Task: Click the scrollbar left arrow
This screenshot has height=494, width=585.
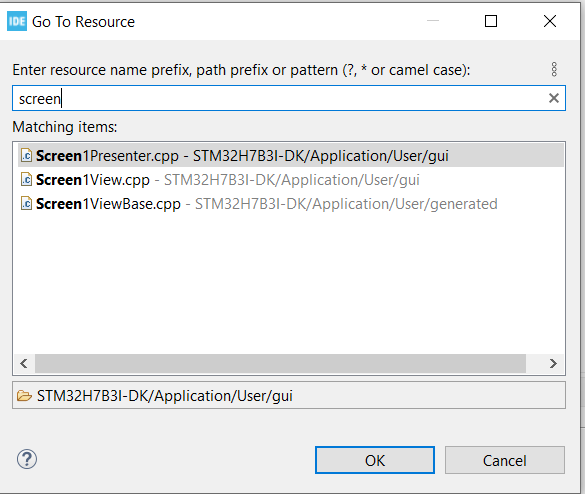Action: [x=24, y=363]
